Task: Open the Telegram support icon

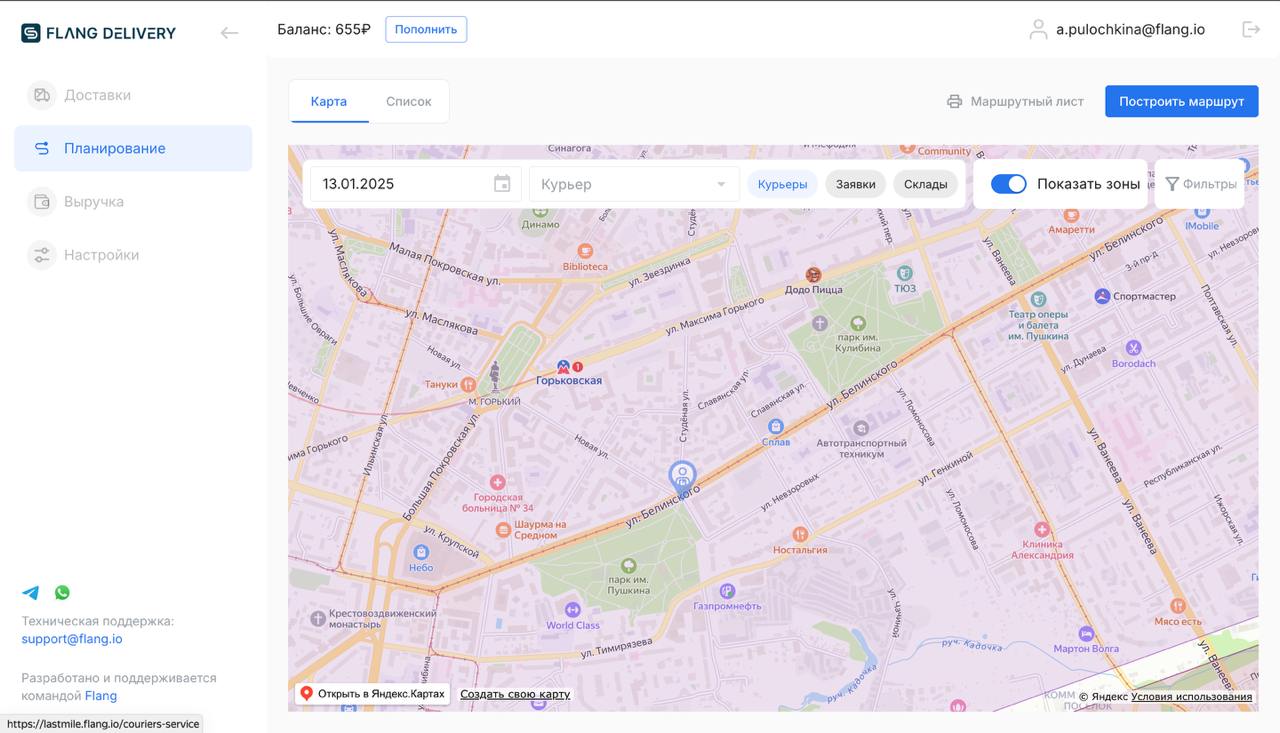Action: [x=31, y=593]
